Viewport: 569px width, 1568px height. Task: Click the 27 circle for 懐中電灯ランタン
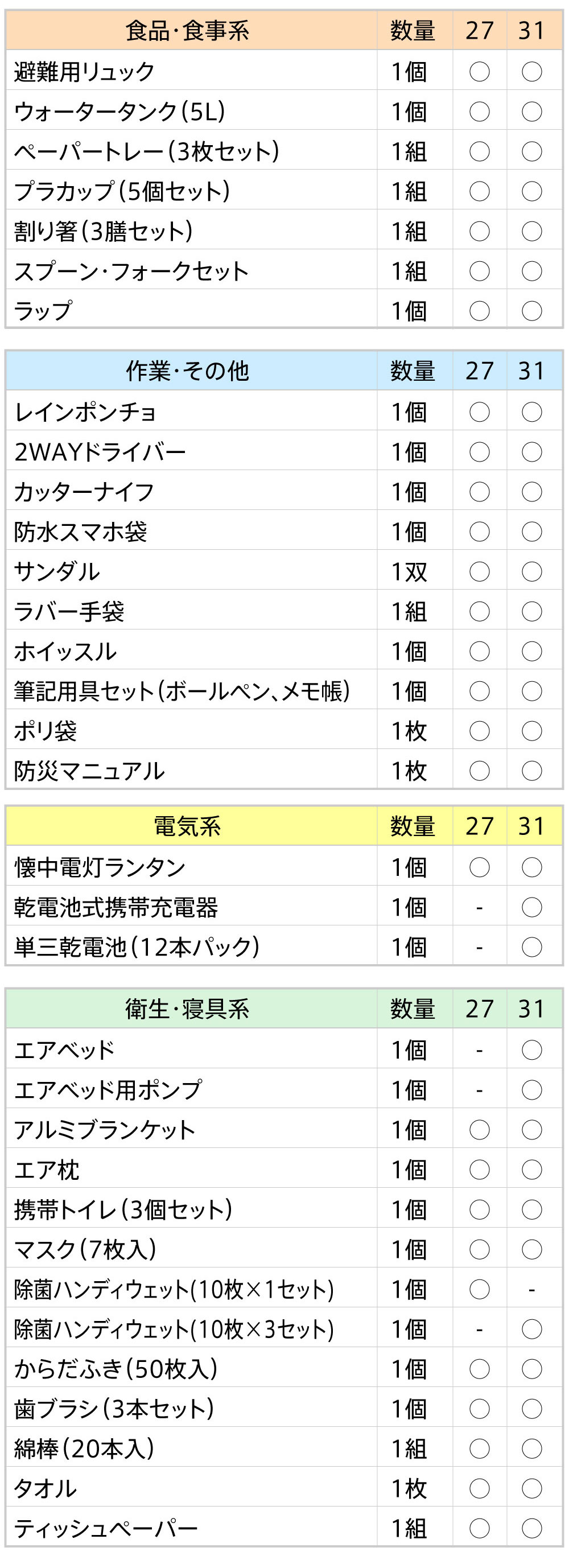(480, 867)
